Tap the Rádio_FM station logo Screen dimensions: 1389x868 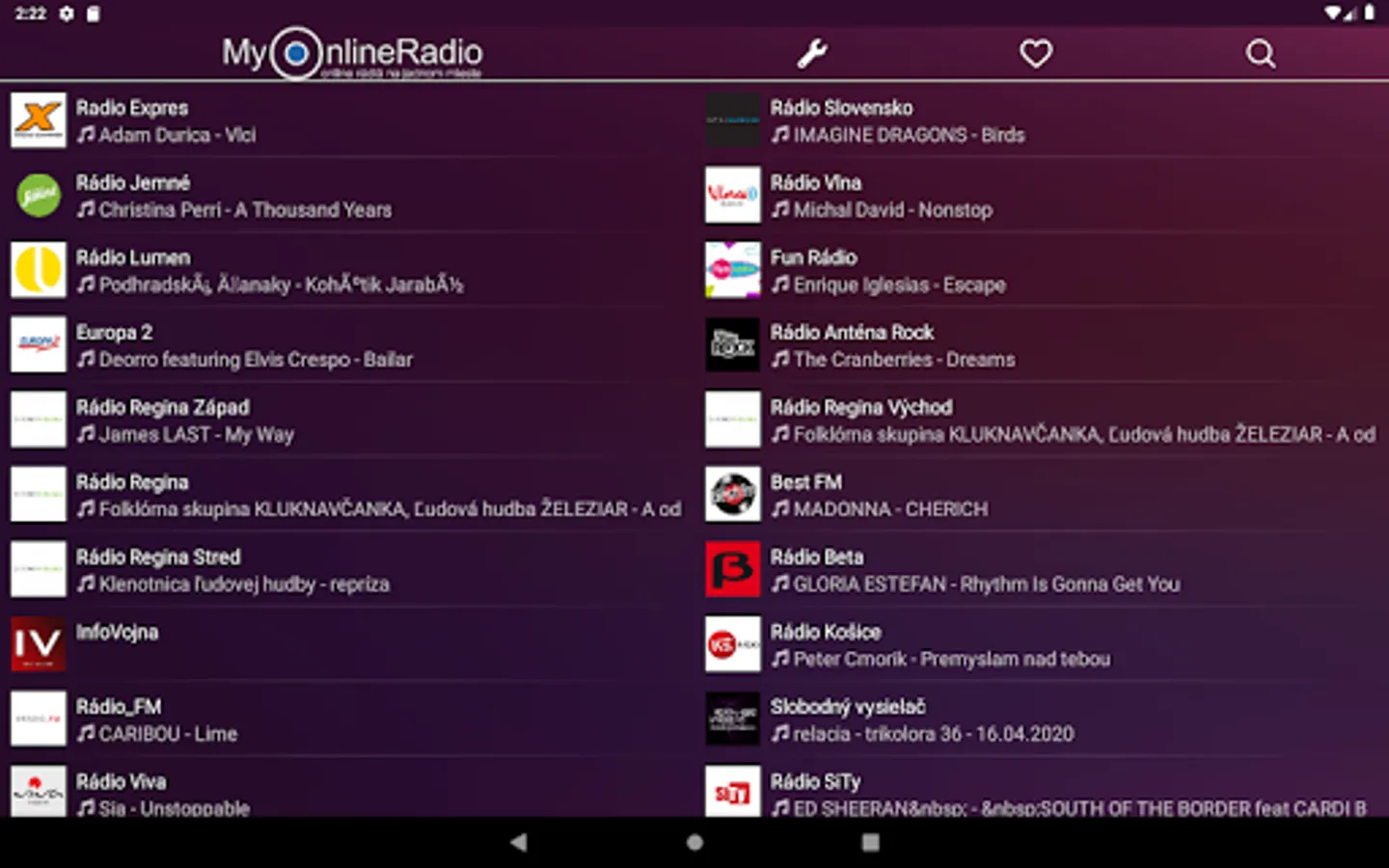click(x=39, y=719)
